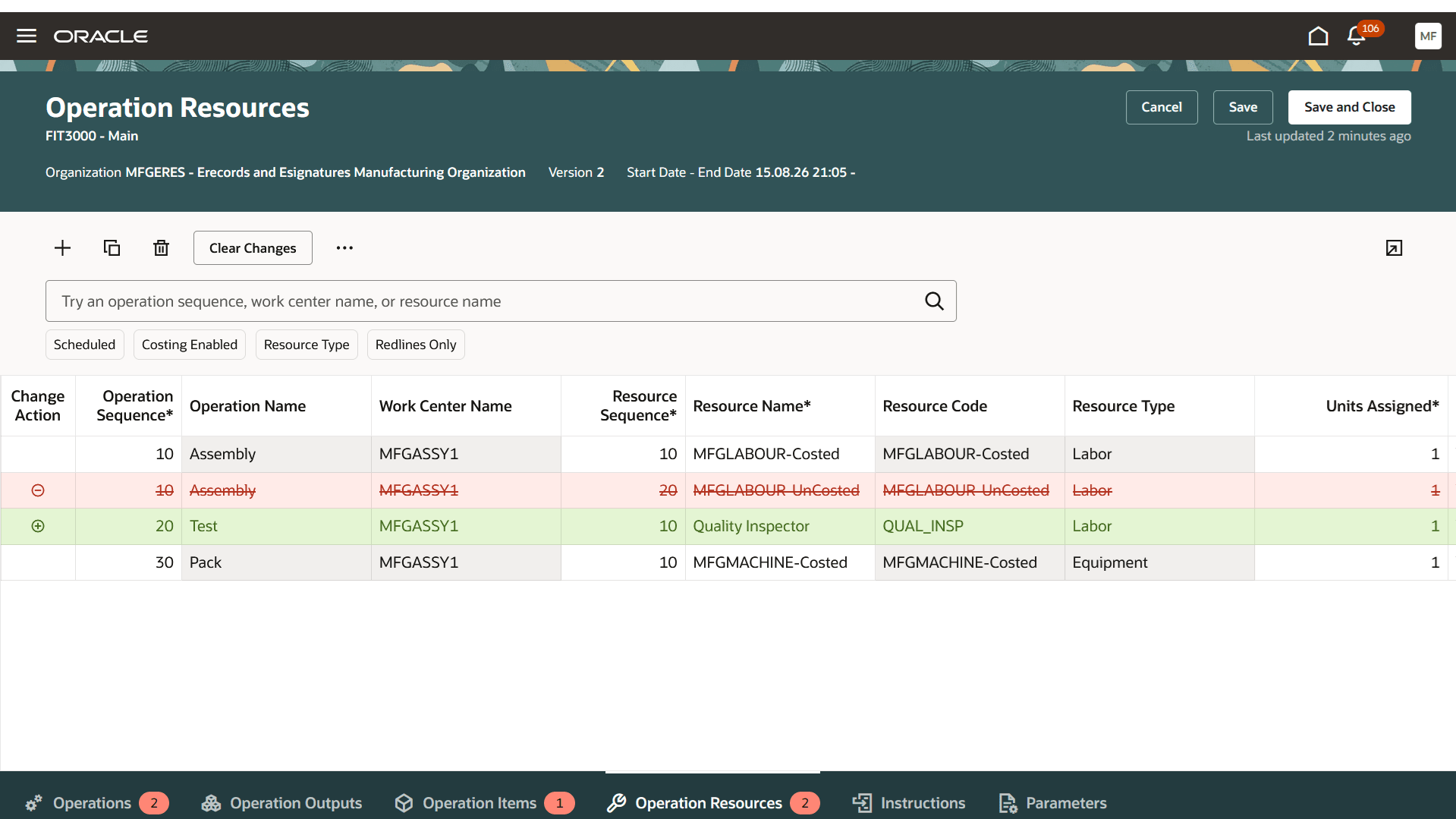
Task: Click the added-row plus change action icon
Action: pos(38,526)
